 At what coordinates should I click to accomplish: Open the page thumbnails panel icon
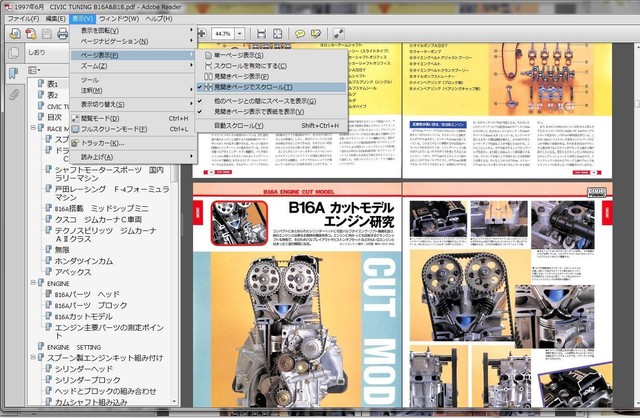coord(14,52)
